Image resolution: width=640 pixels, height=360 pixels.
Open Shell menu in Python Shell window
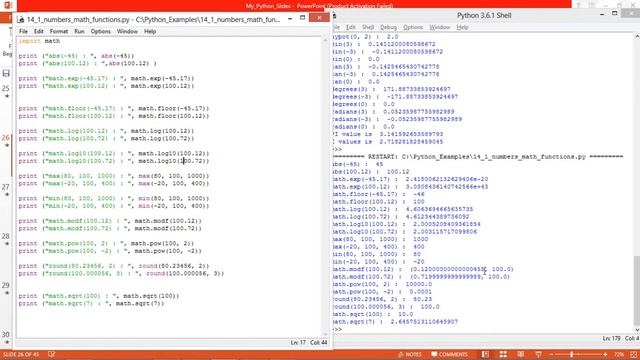[368, 27]
